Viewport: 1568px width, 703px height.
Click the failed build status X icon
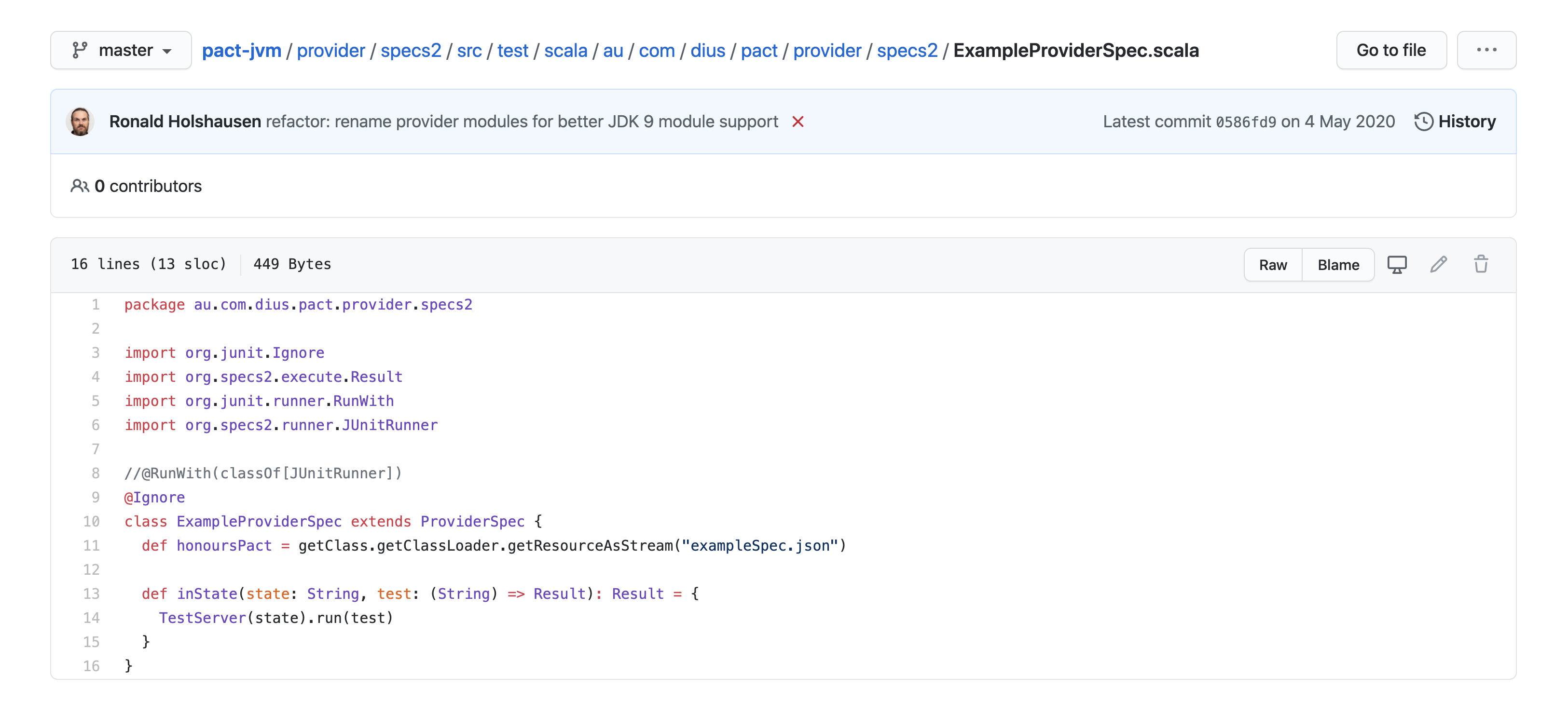coord(798,122)
